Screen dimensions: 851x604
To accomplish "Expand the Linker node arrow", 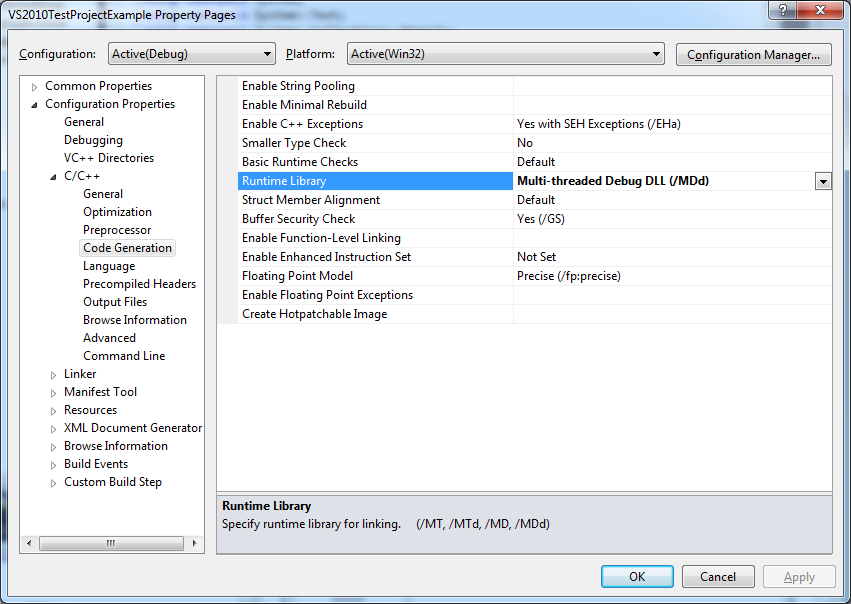I will [x=53, y=375].
